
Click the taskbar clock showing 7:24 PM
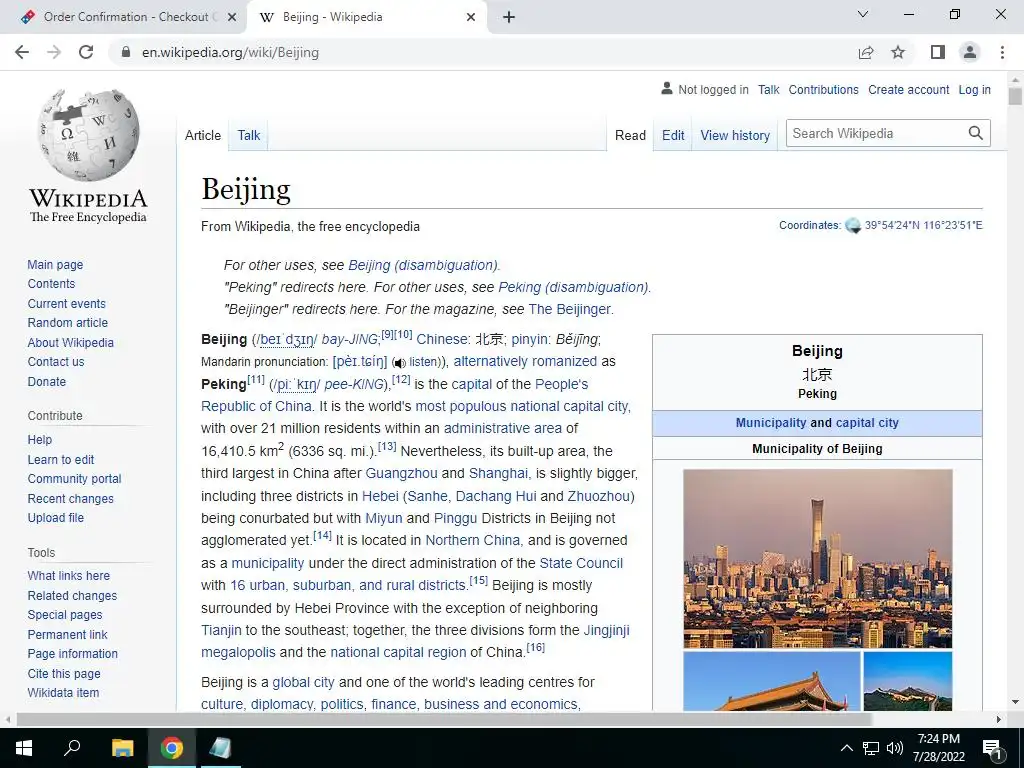point(938,748)
